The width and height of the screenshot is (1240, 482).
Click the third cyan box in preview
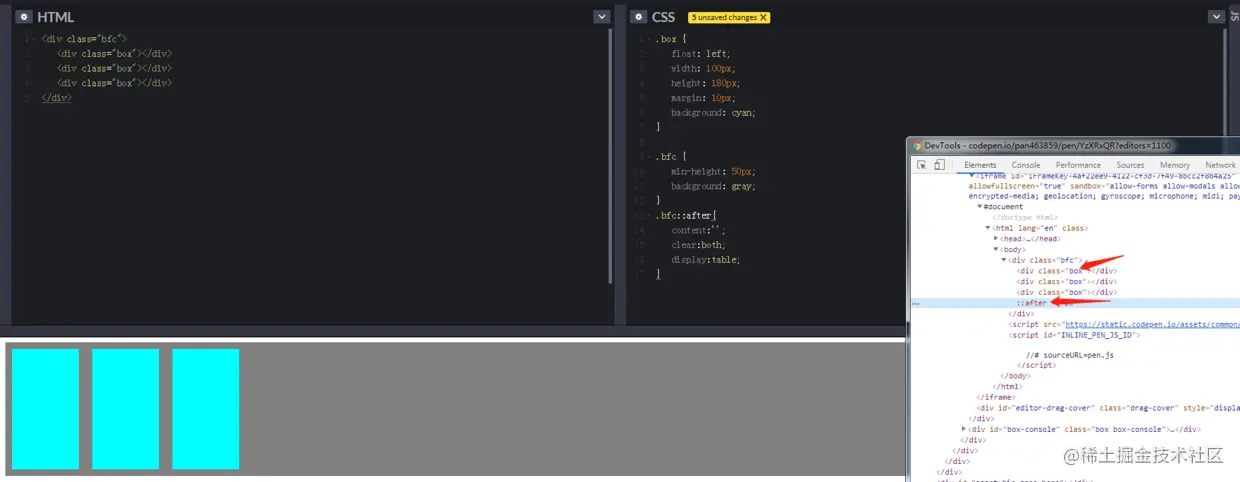[205, 409]
